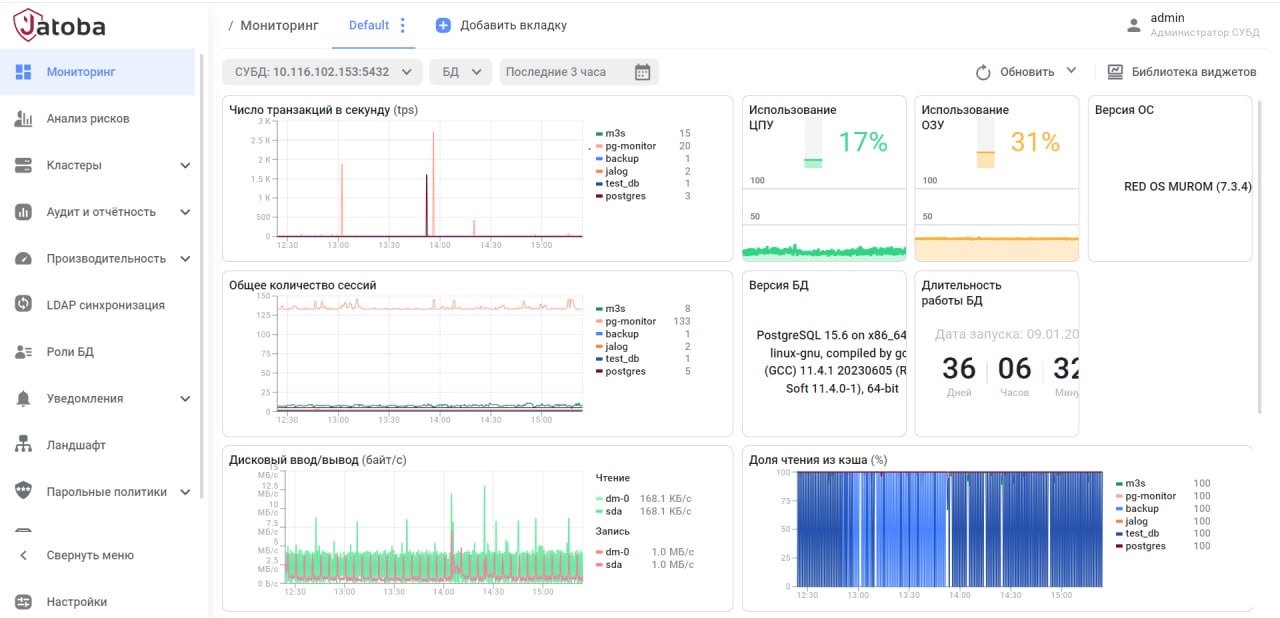Click the admin user avatar icon
This screenshot has width=1280, height=618.
tap(1133, 25)
